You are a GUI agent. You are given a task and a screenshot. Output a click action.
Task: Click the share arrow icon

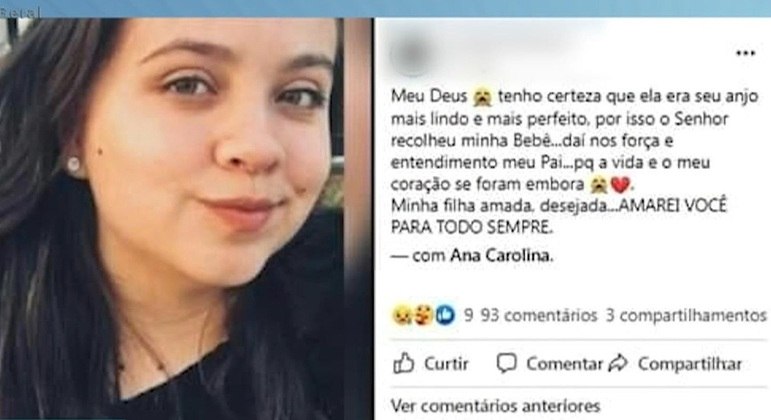[x=618, y=363]
